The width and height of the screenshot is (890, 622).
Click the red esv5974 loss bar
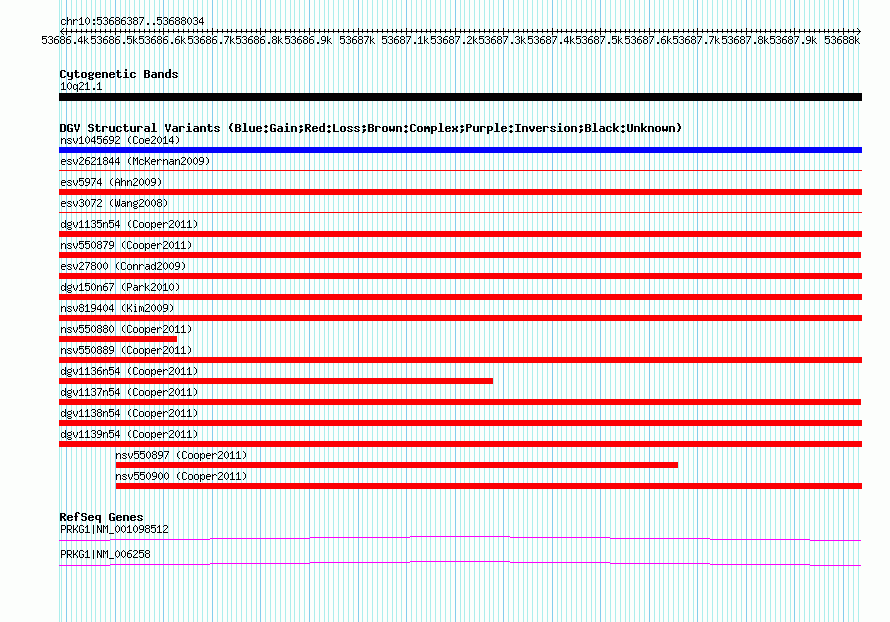point(460,192)
